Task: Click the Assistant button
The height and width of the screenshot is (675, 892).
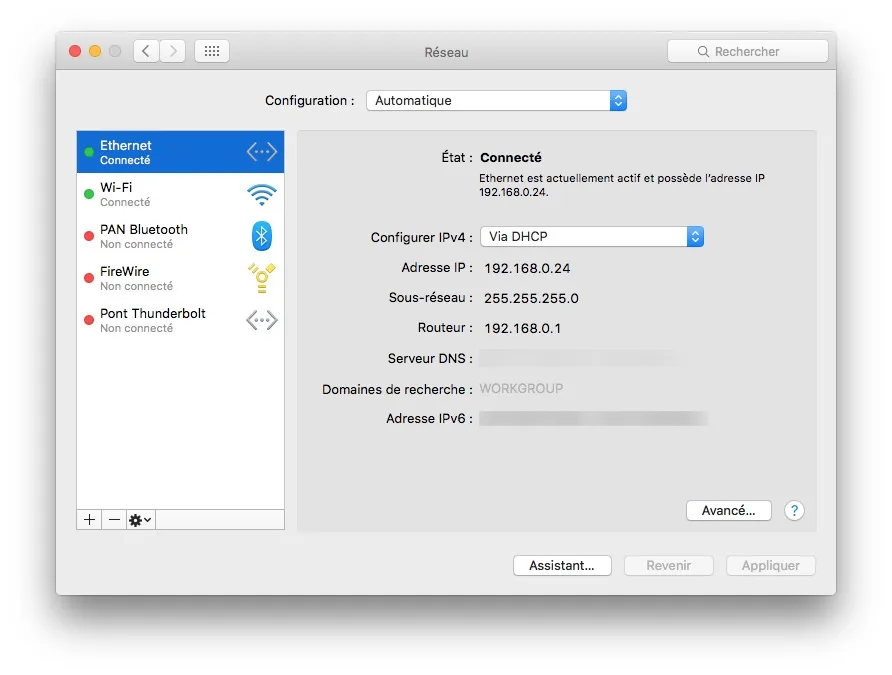Action: pos(562,565)
